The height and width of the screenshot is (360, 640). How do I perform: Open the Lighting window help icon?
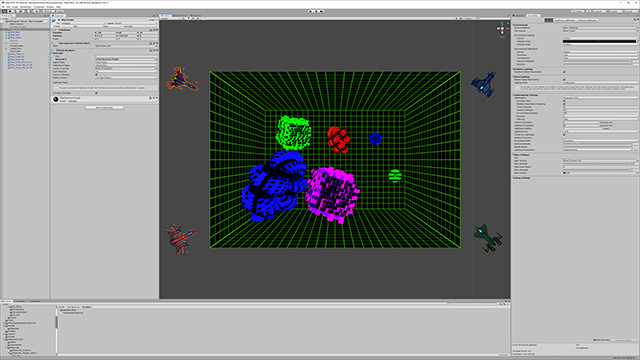pos(635,19)
